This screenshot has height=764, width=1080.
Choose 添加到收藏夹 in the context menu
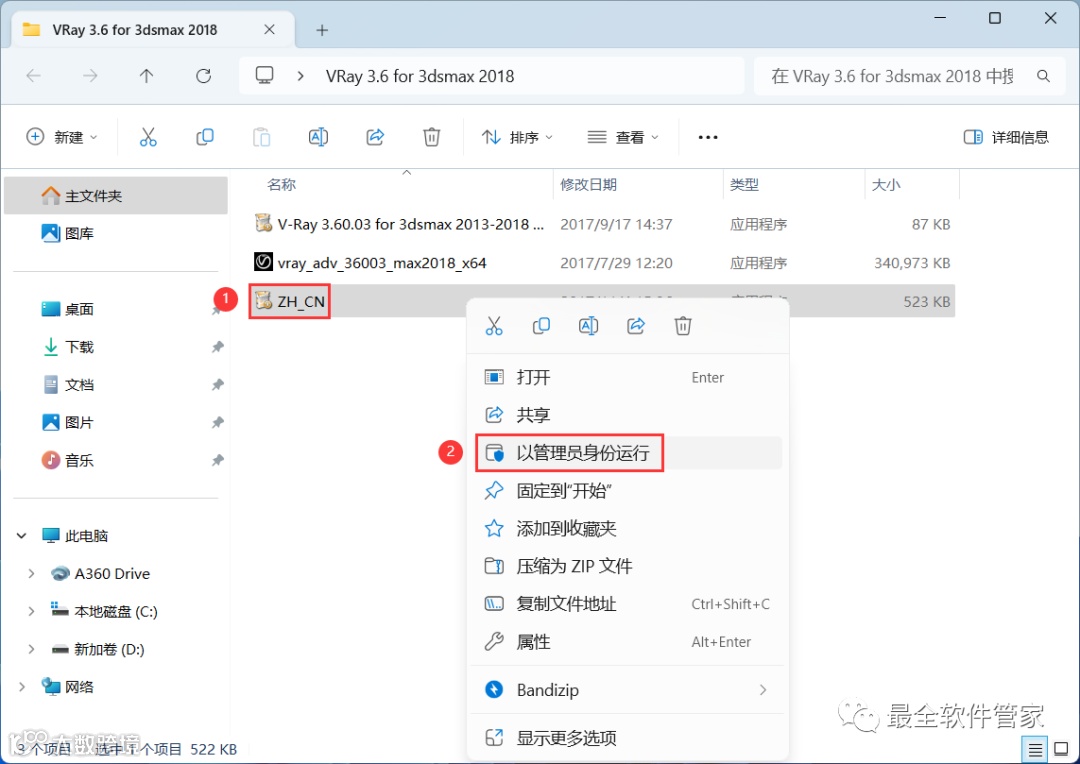click(x=627, y=528)
